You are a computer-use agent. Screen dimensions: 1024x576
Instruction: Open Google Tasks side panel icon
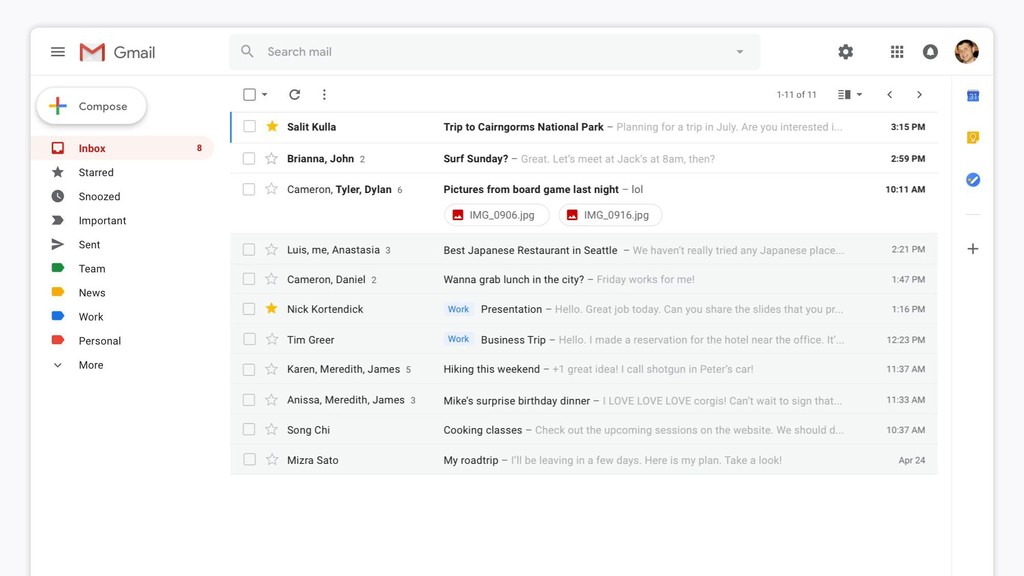pyautogui.click(x=972, y=180)
